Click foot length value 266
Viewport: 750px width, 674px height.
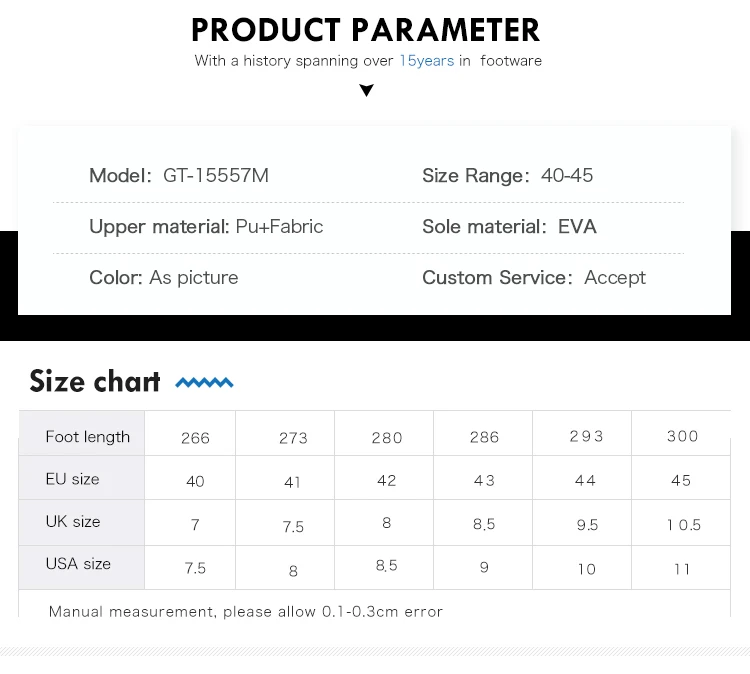click(195, 438)
